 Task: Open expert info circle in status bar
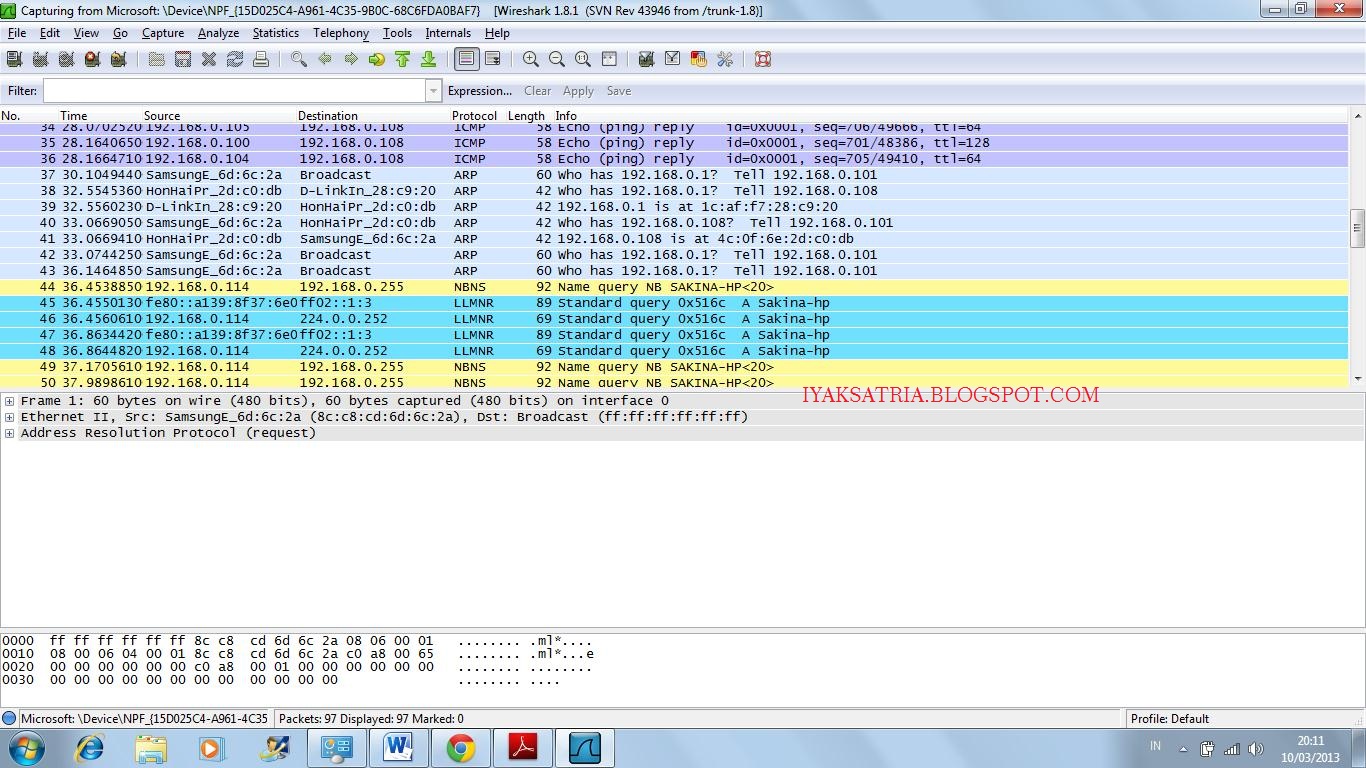pos(9,718)
